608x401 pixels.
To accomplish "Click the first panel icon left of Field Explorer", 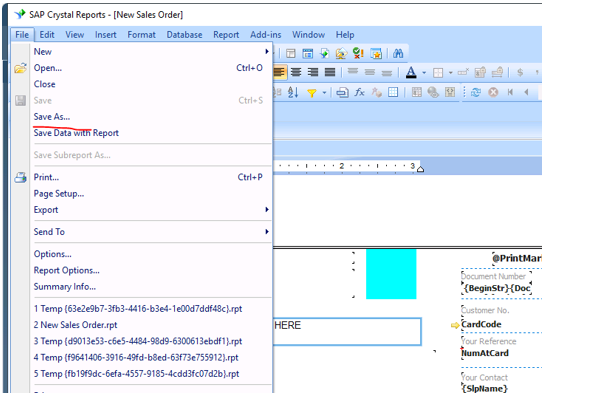I will point(290,53).
